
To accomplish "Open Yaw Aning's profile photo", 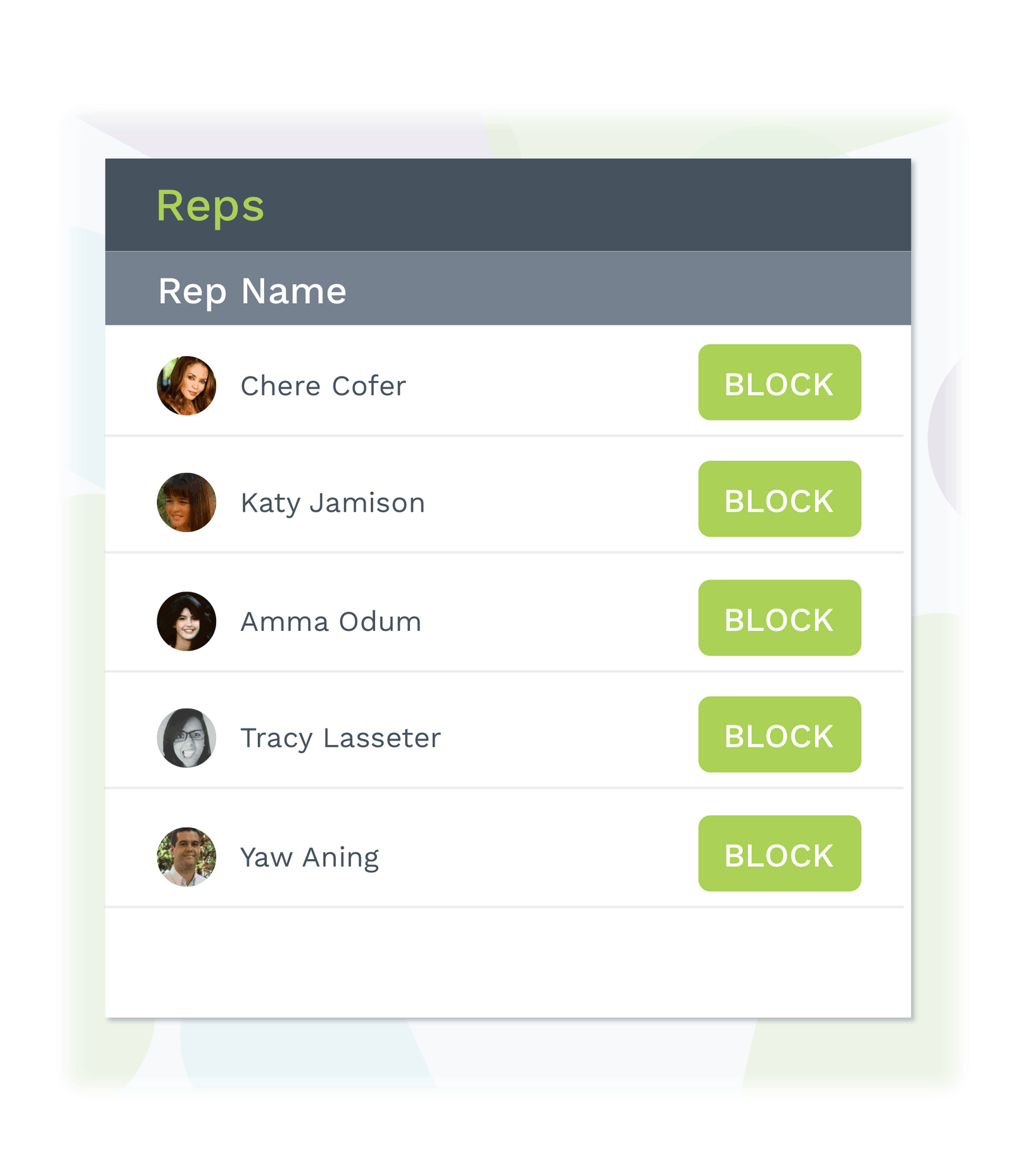I will tap(186, 856).
